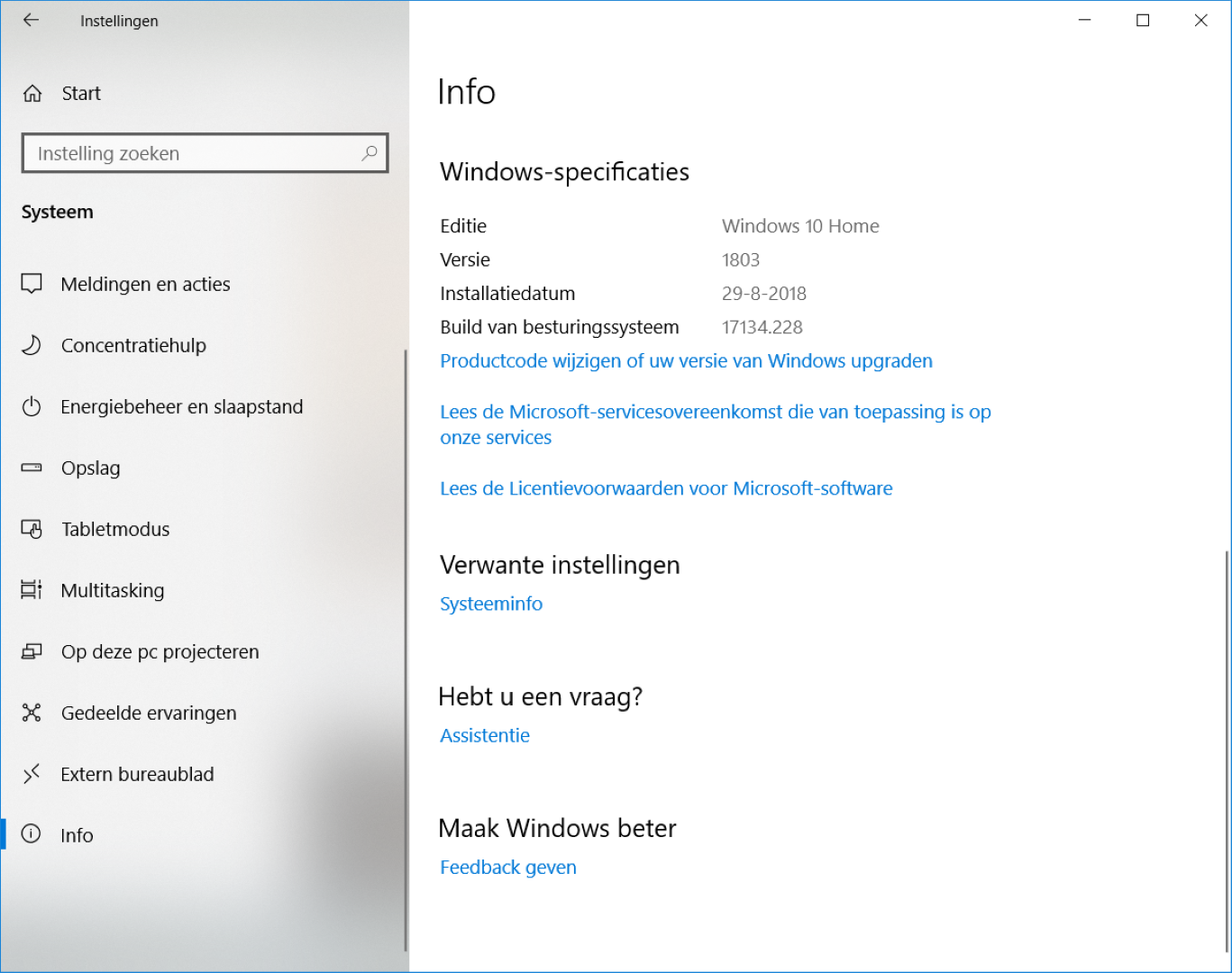Click the search magnifier icon

click(370, 153)
